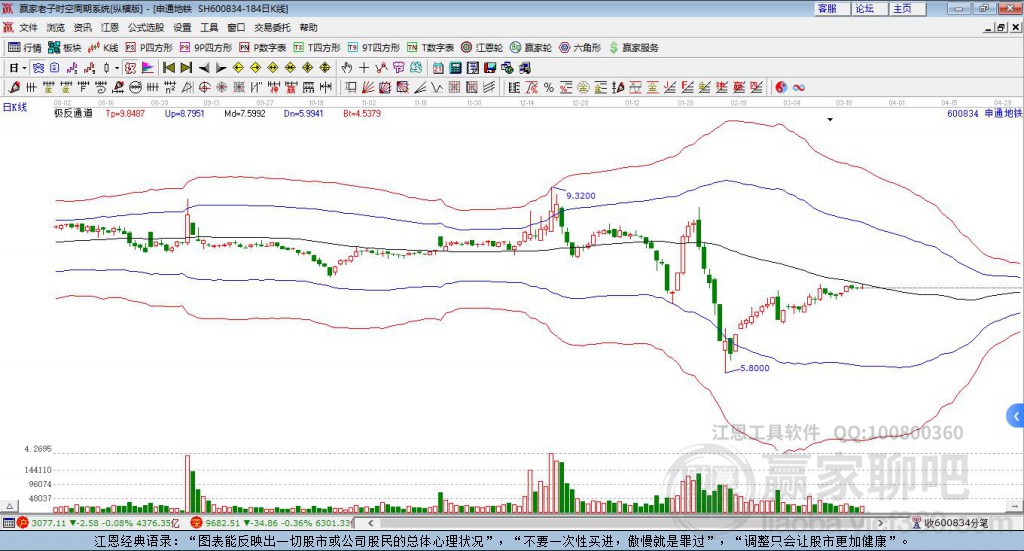Open the P数字表 number table
The height and width of the screenshot is (551, 1024).
point(263,48)
